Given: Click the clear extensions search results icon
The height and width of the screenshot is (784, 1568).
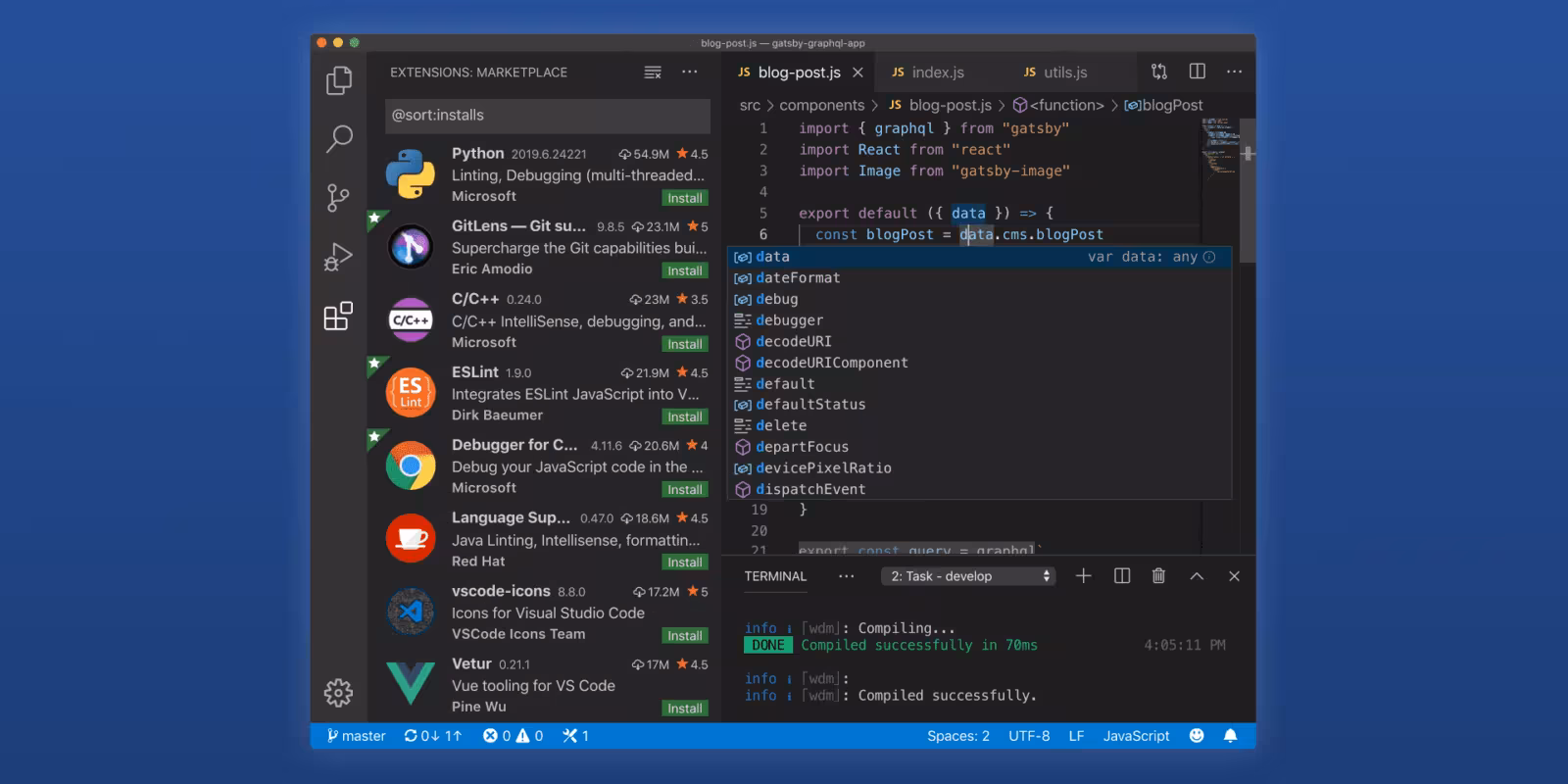Looking at the screenshot, I should 653,73.
